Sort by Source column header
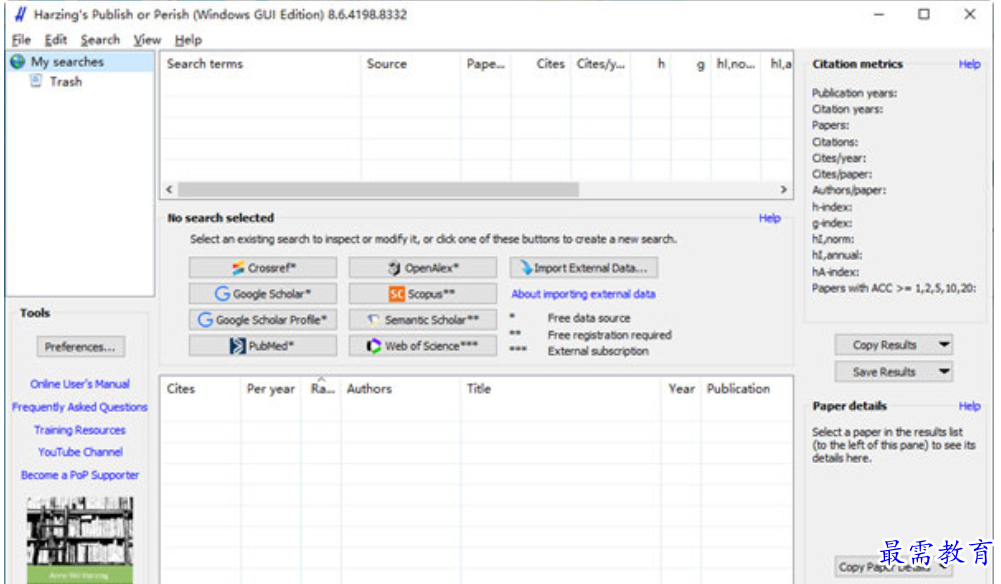Viewport: 1001px width, 584px height. [x=410, y=64]
